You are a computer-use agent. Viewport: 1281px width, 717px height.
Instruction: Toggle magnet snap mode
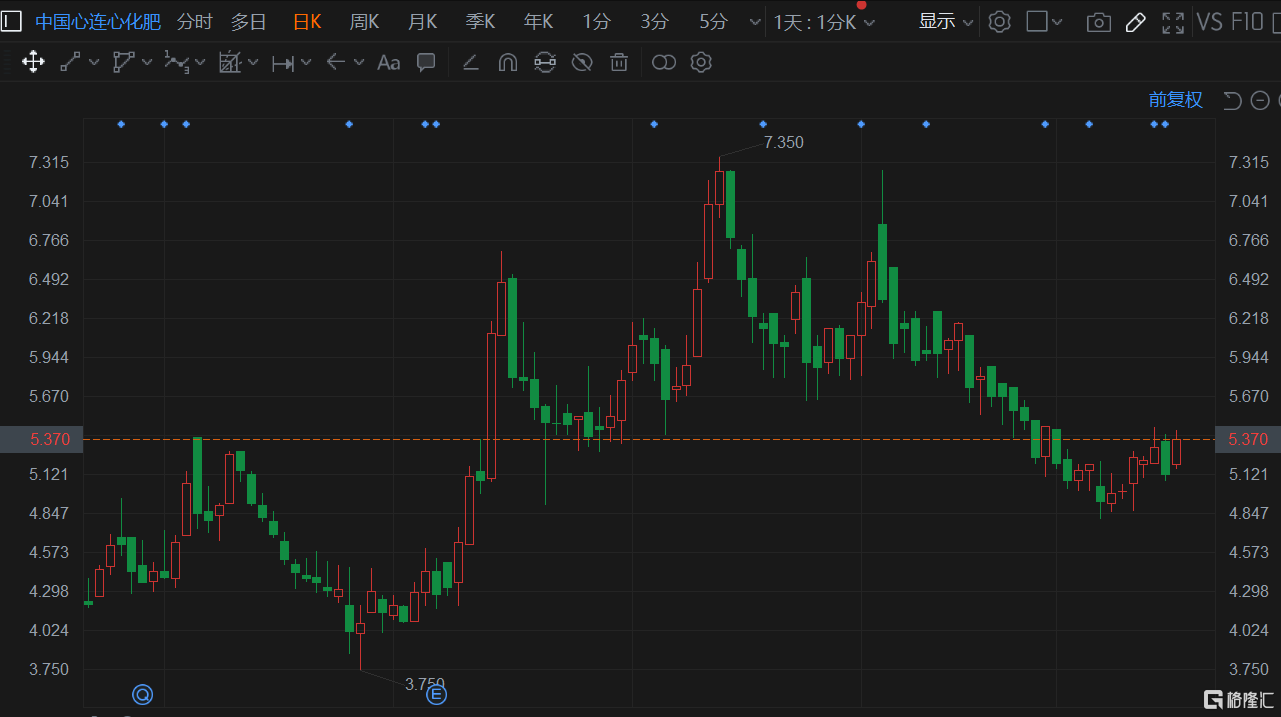coord(508,63)
